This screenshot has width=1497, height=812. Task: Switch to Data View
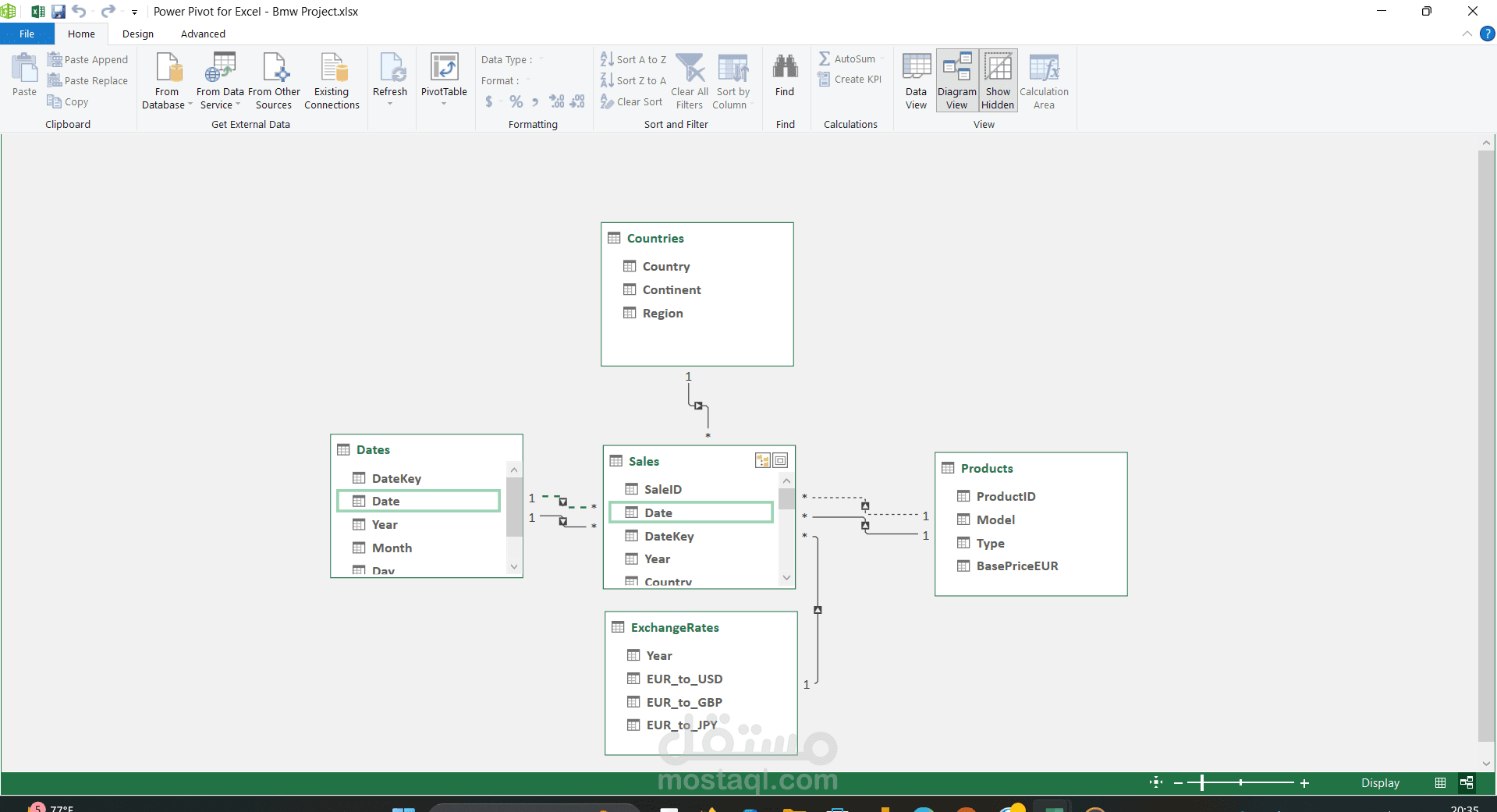(x=916, y=81)
